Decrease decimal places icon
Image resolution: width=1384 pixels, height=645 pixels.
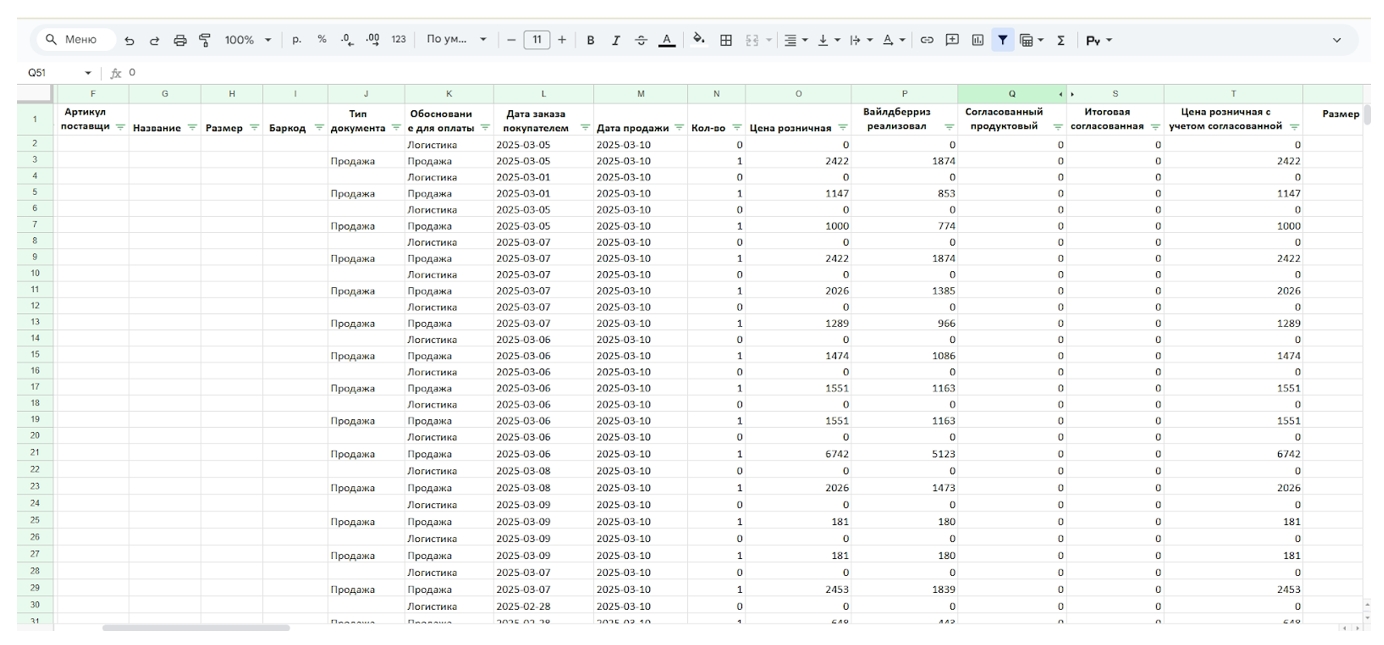347,40
